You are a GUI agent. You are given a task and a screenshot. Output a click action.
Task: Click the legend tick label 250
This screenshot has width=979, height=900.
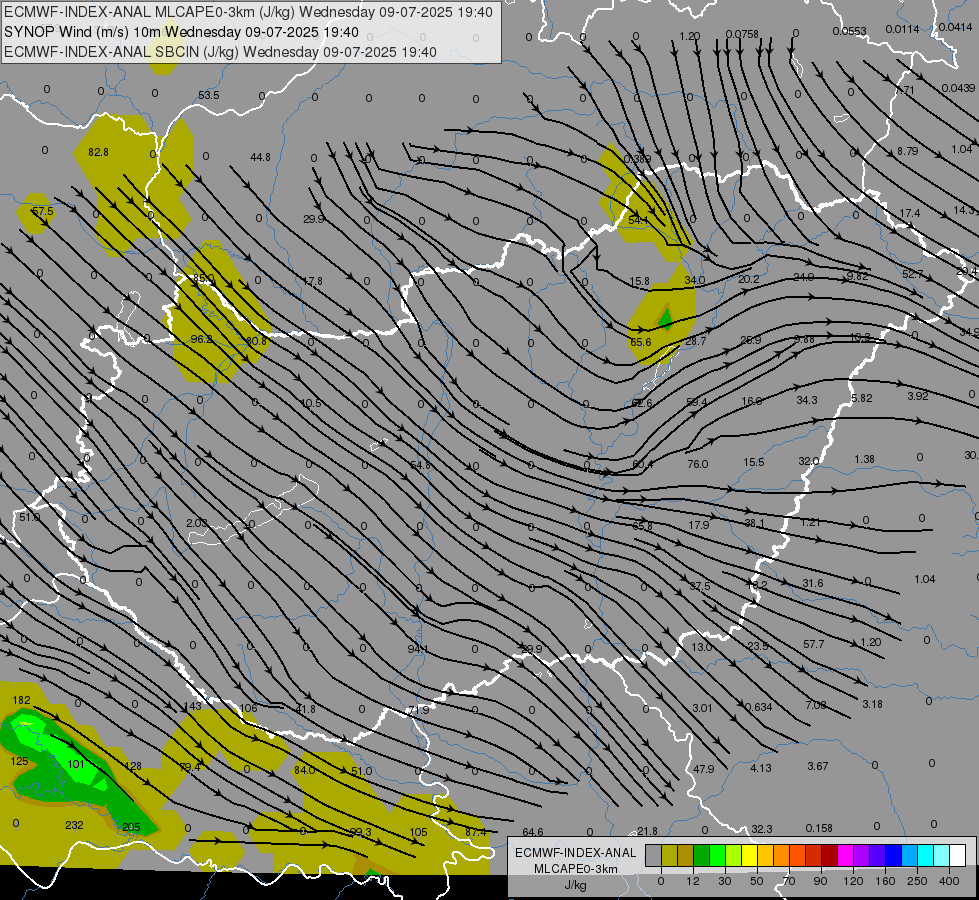point(917,881)
